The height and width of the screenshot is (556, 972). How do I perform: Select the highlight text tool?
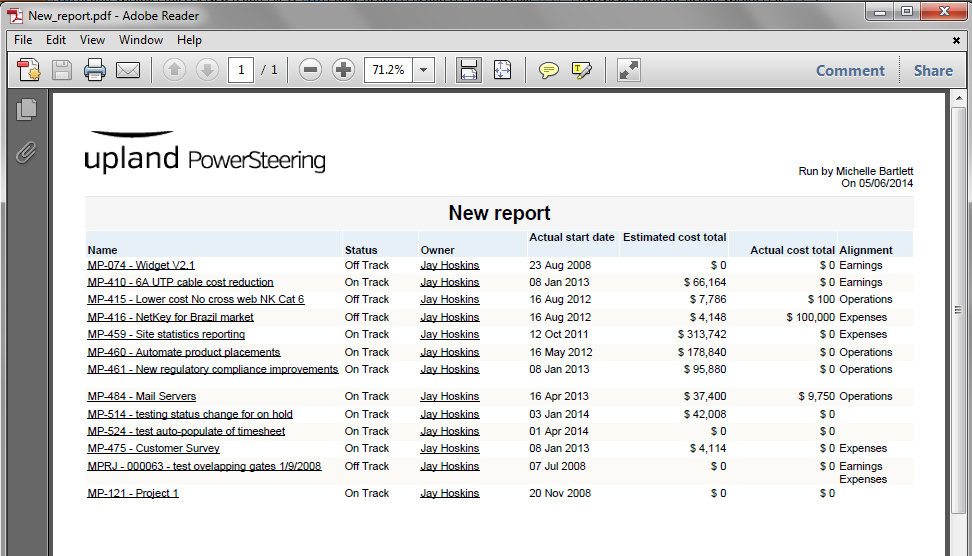(x=581, y=70)
